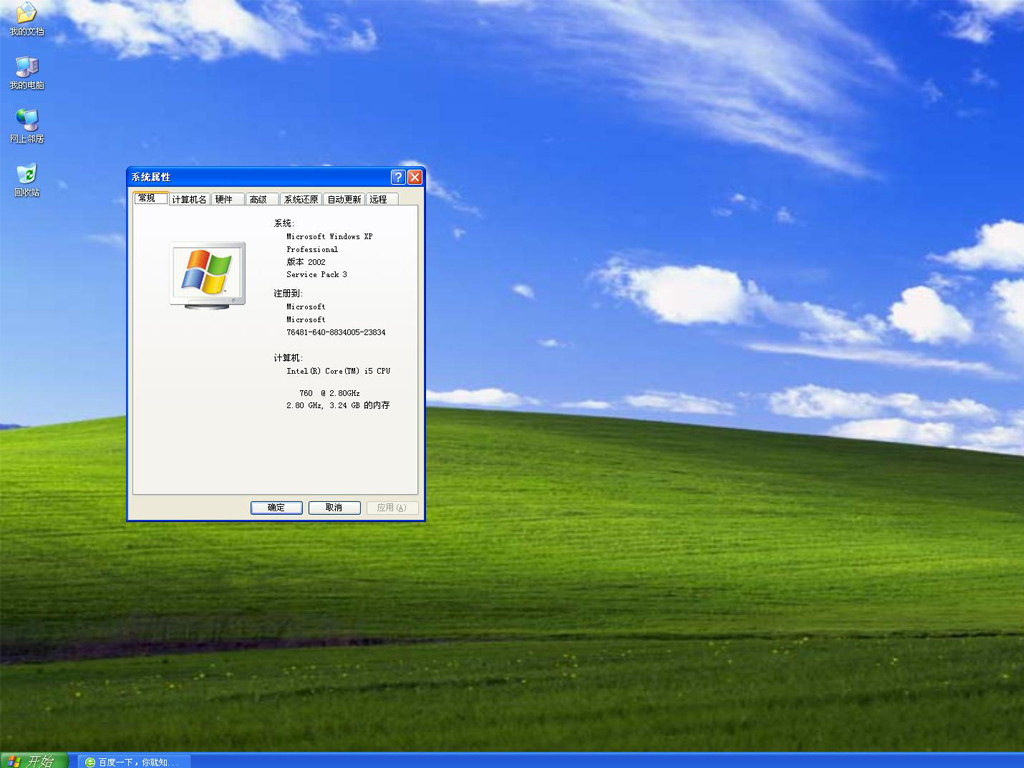Image resolution: width=1024 pixels, height=768 pixels.
Task: Click the 应用(A) button
Action: point(392,508)
